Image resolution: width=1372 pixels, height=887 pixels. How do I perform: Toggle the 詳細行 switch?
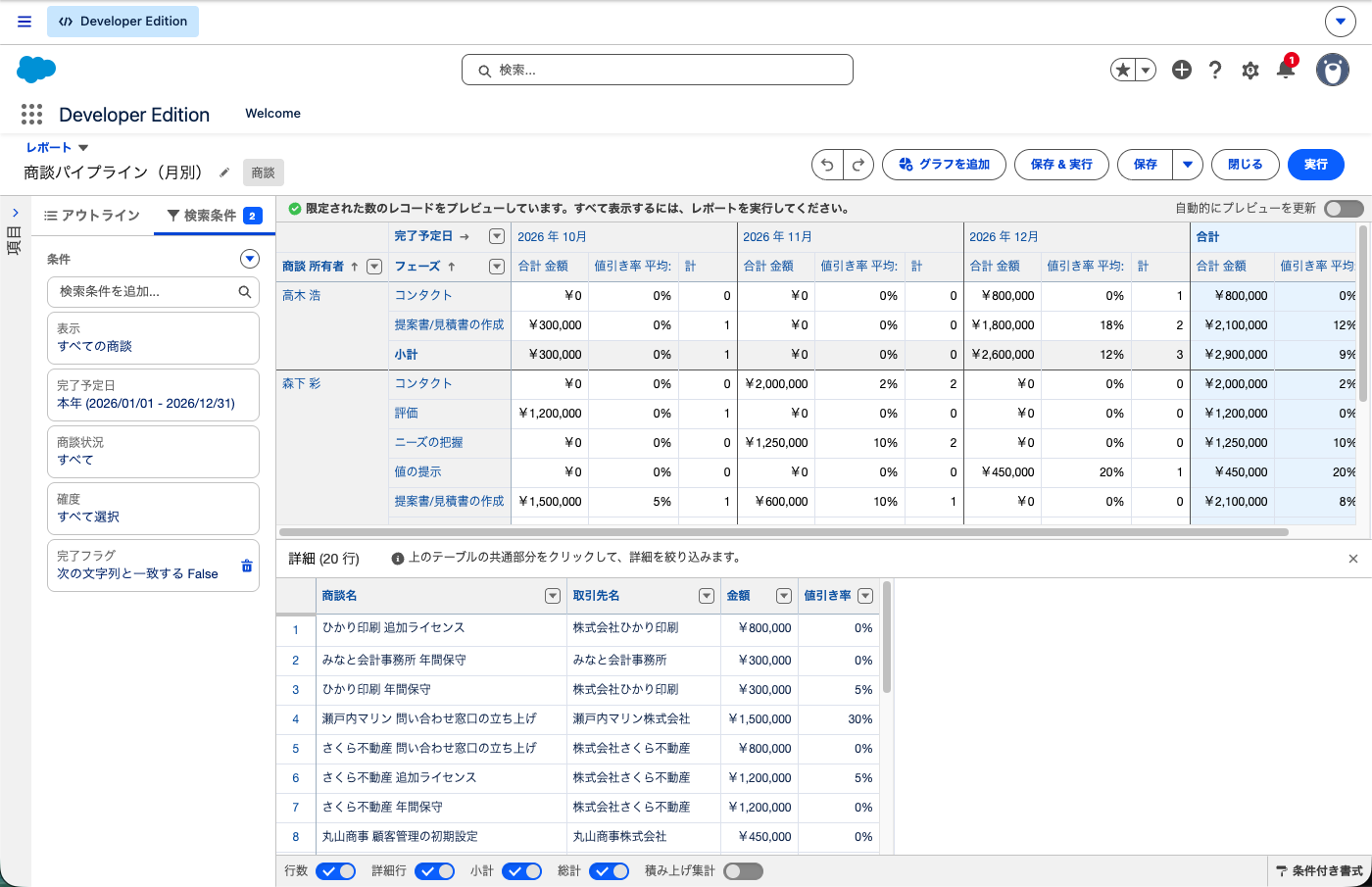pyautogui.click(x=434, y=871)
